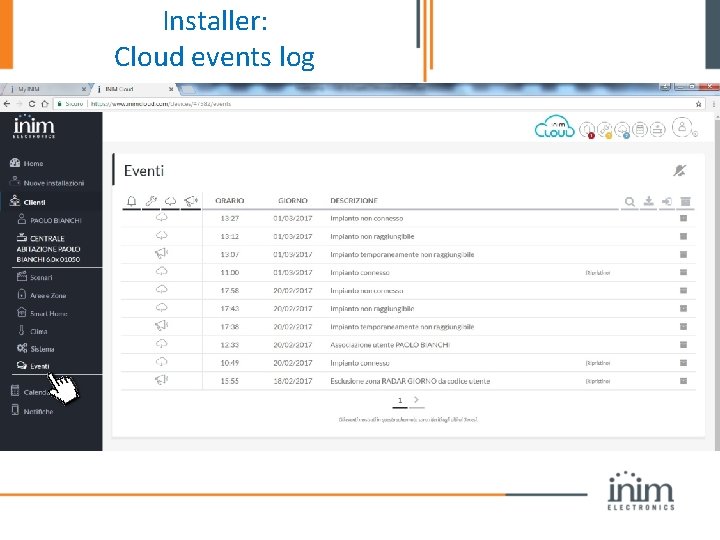The width and height of the screenshot is (720, 540).
Task: Open the Clima section
Action: (x=32, y=331)
